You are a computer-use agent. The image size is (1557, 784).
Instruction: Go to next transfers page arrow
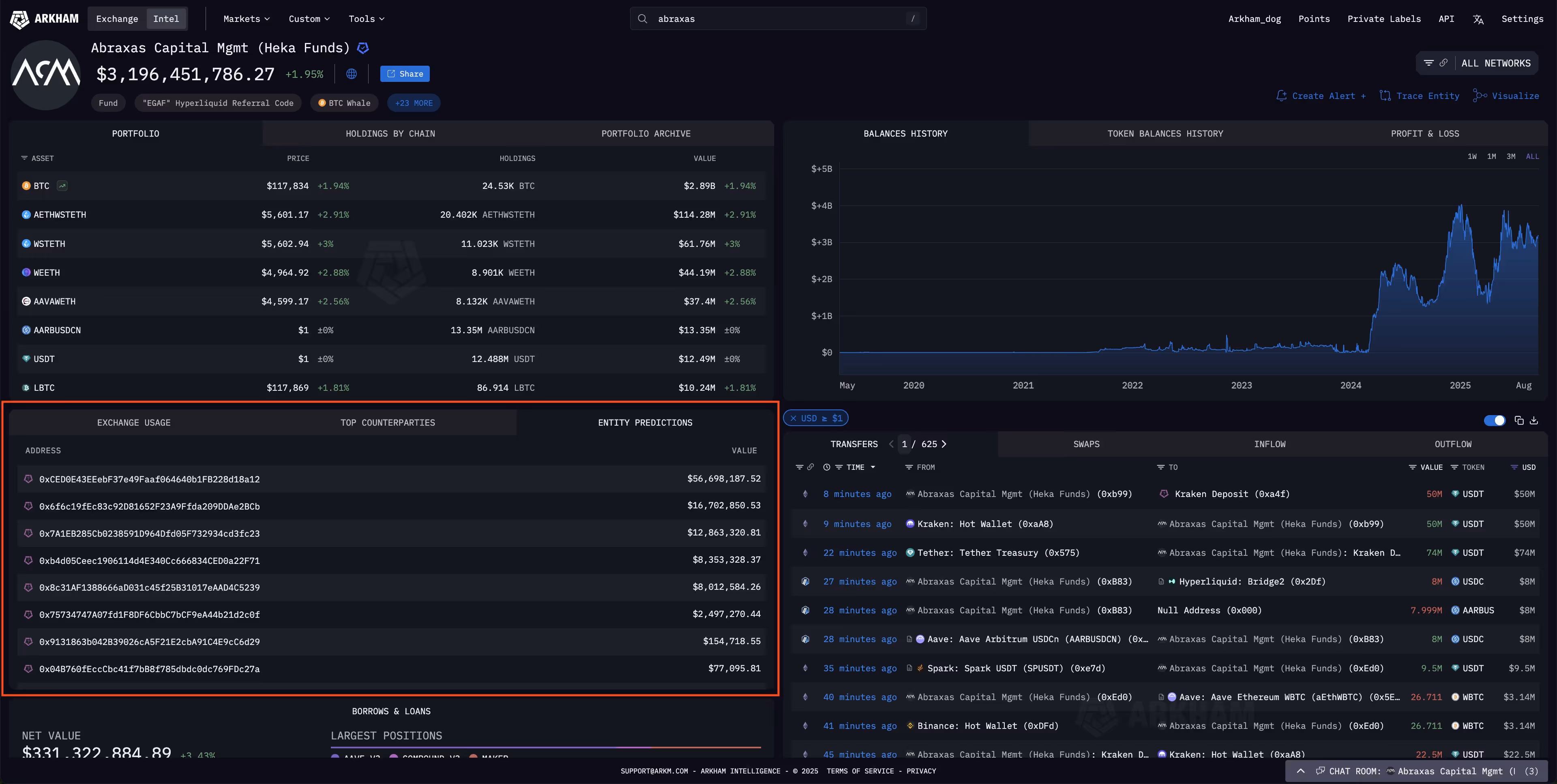tap(944, 444)
